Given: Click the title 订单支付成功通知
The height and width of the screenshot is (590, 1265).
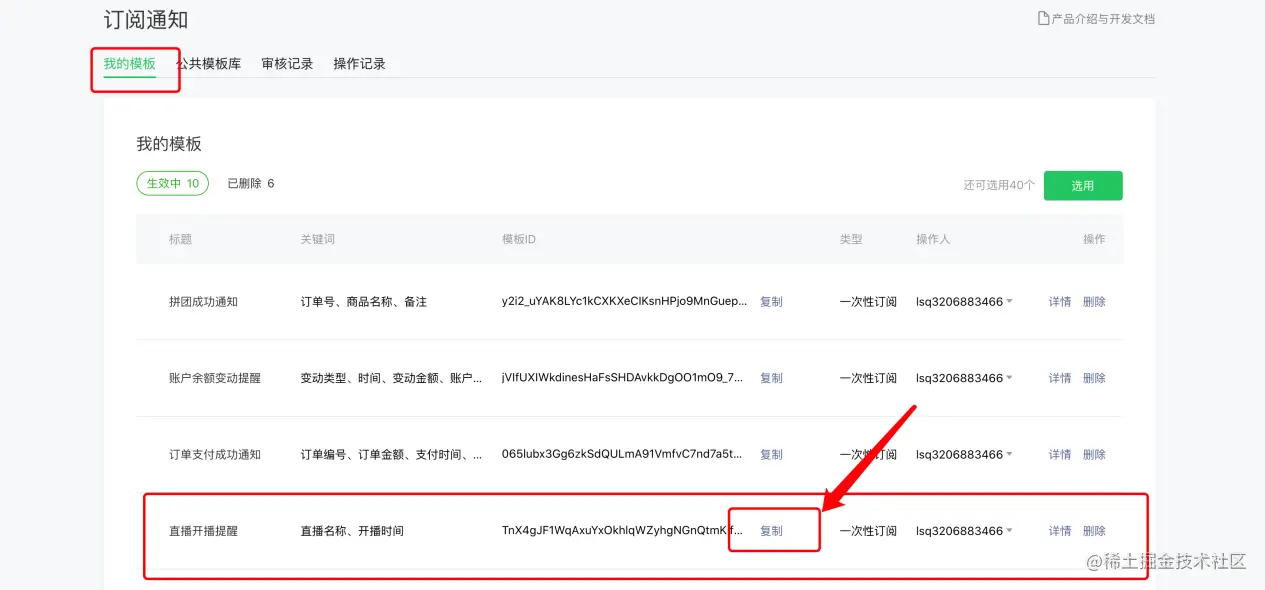Looking at the screenshot, I should (215, 454).
